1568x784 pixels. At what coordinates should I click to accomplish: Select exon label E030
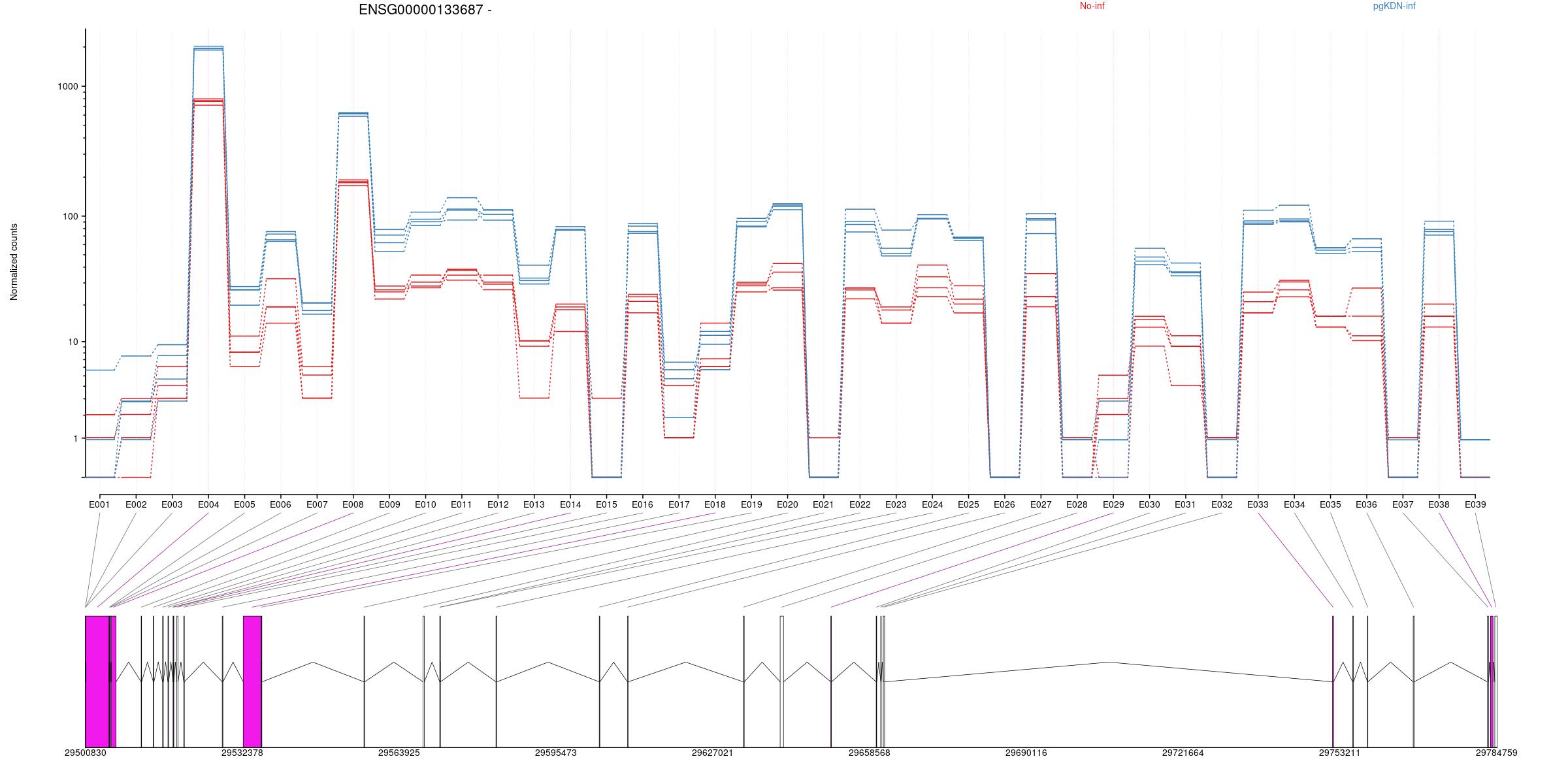click(1149, 504)
